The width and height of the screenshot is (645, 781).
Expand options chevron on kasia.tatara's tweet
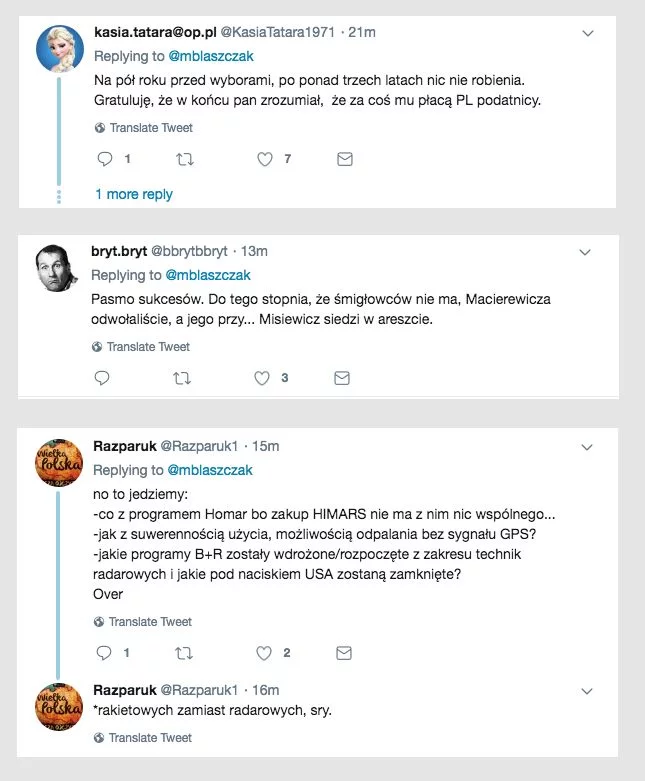pyautogui.click(x=588, y=33)
